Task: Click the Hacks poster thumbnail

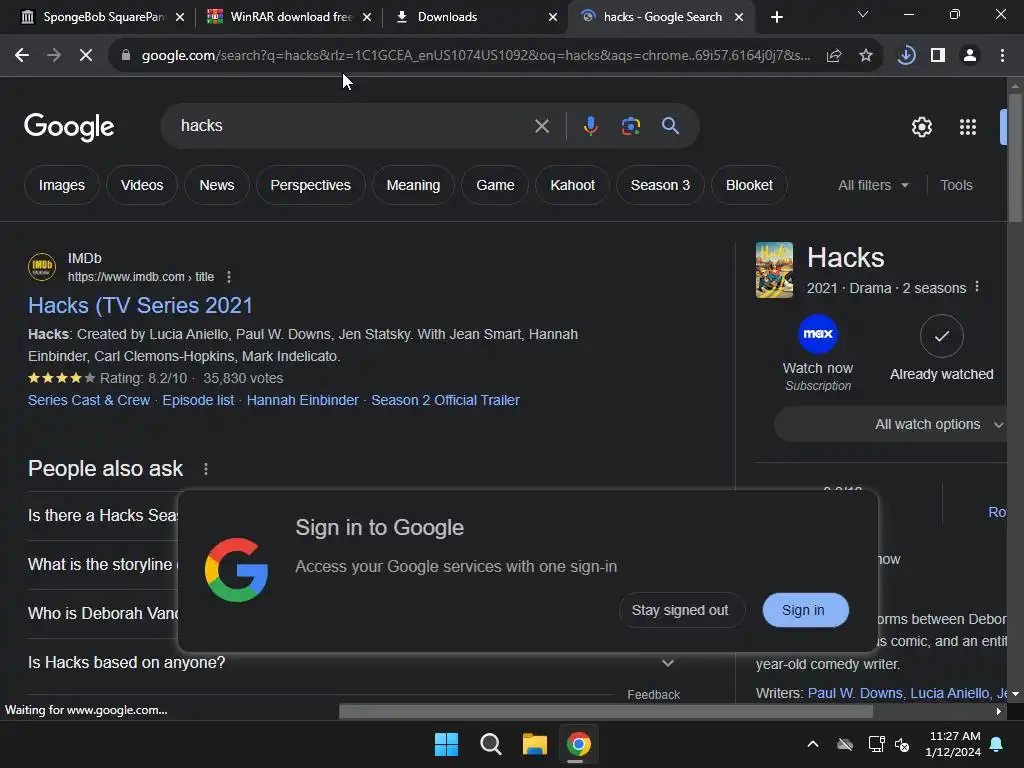Action: [775, 270]
